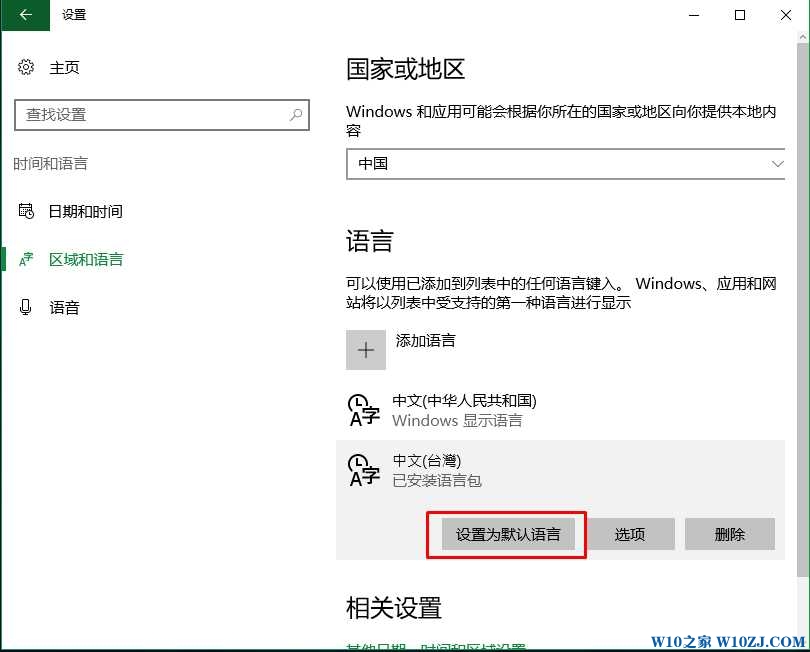Open the 中国 country dropdown
The height and width of the screenshot is (652, 810).
coord(566,164)
